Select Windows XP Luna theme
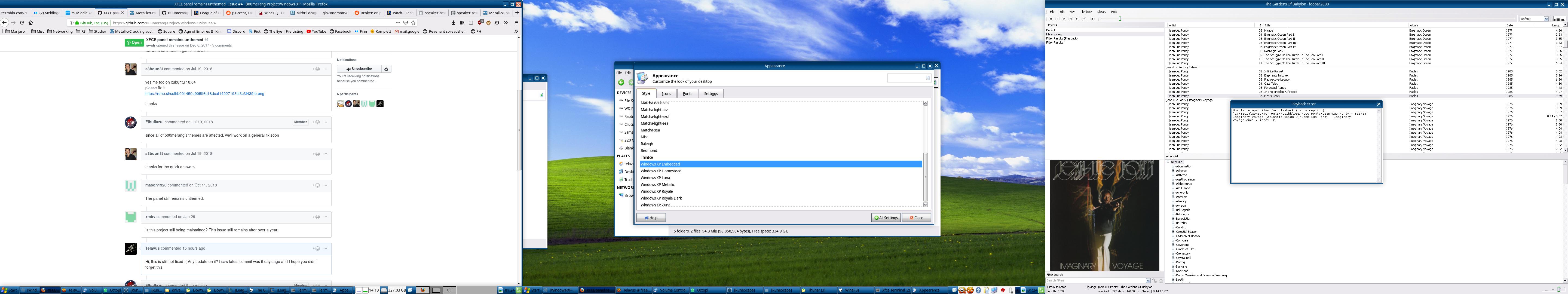Viewport: 1568px width, 294px height. coord(780,178)
